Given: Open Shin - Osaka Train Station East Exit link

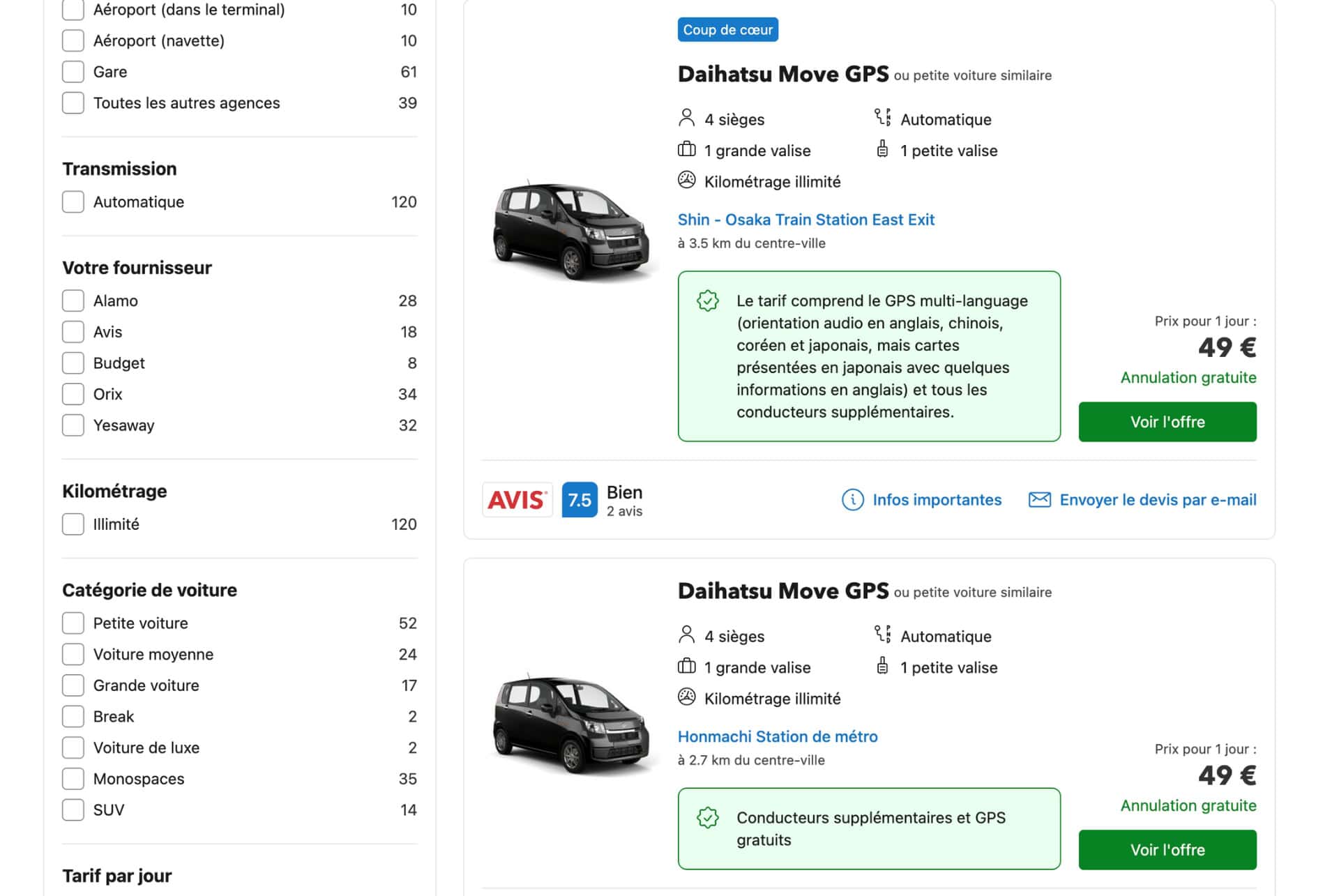Looking at the screenshot, I should point(805,220).
